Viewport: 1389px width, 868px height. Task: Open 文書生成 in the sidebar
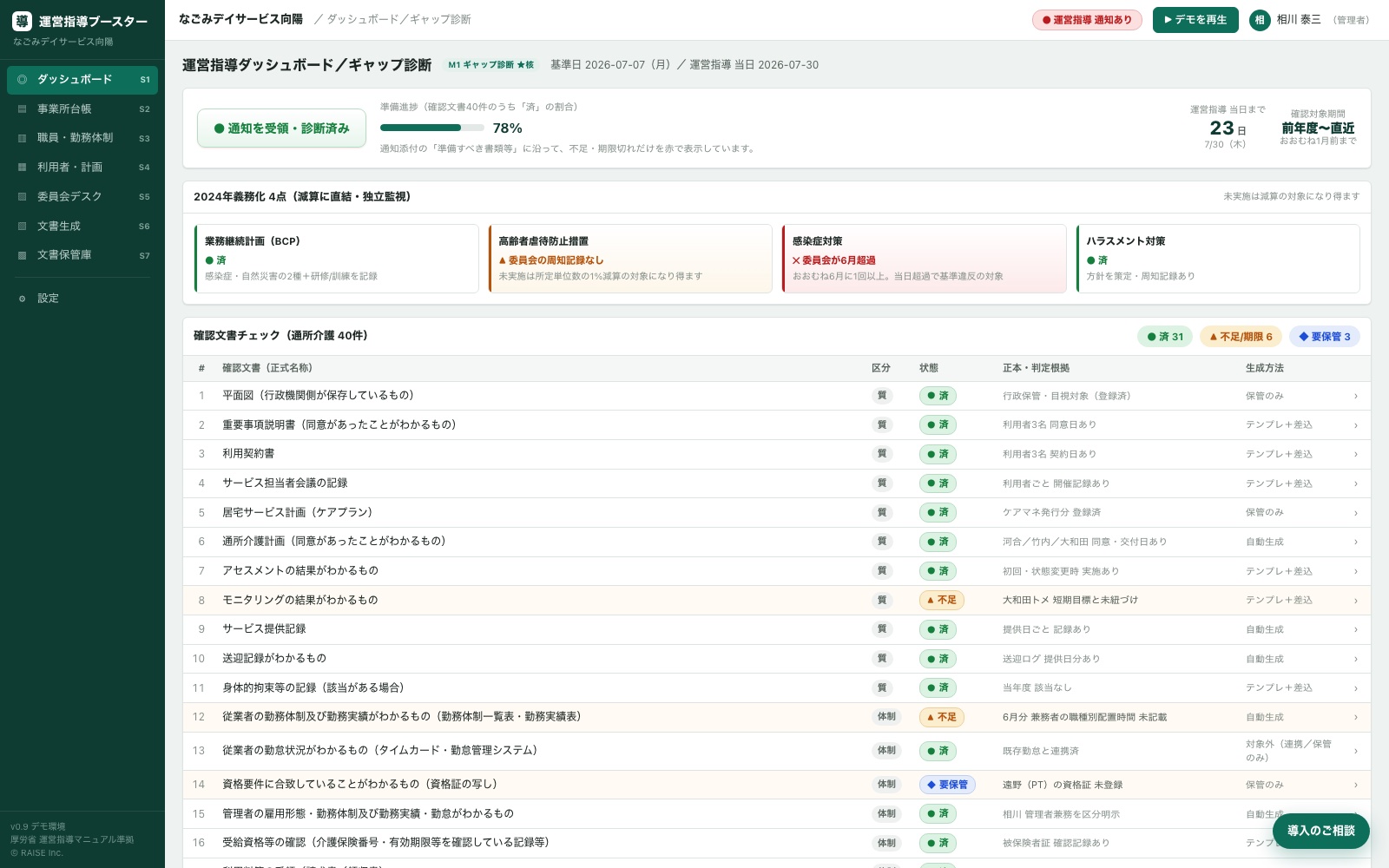click(82, 227)
